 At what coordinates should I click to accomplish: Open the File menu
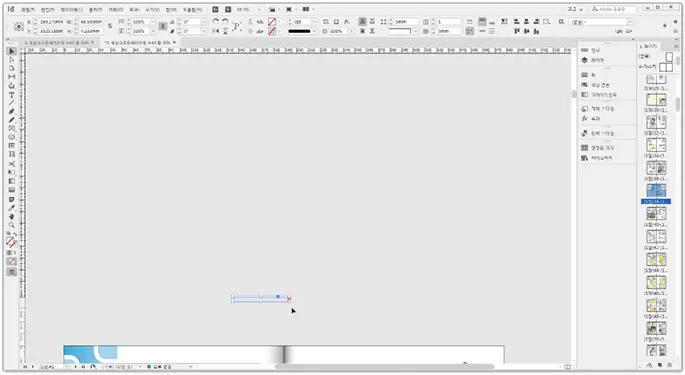point(28,9)
